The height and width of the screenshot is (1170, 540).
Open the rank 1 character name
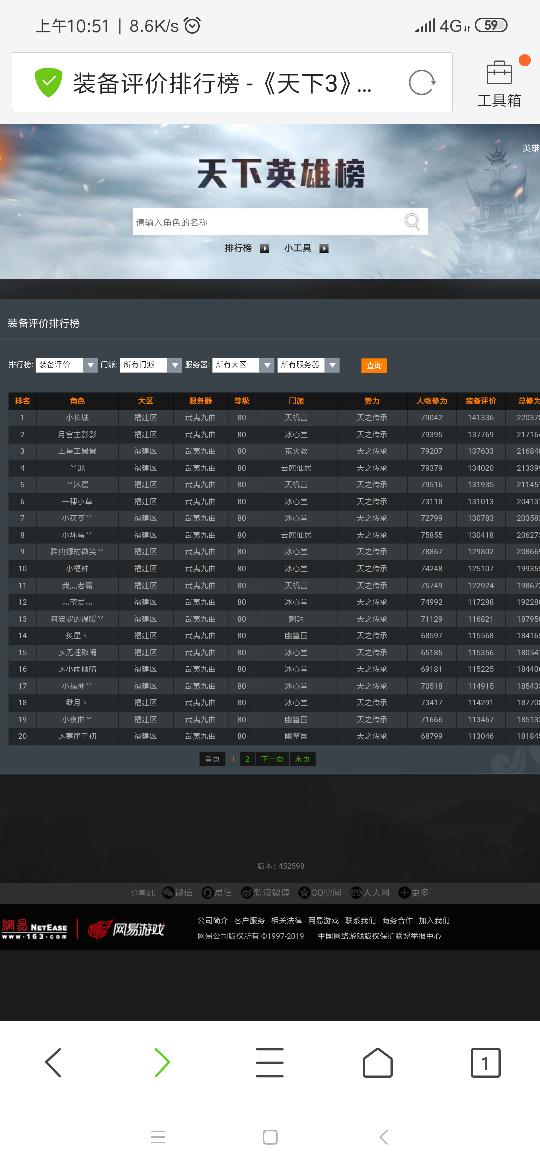(x=78, y=418)
